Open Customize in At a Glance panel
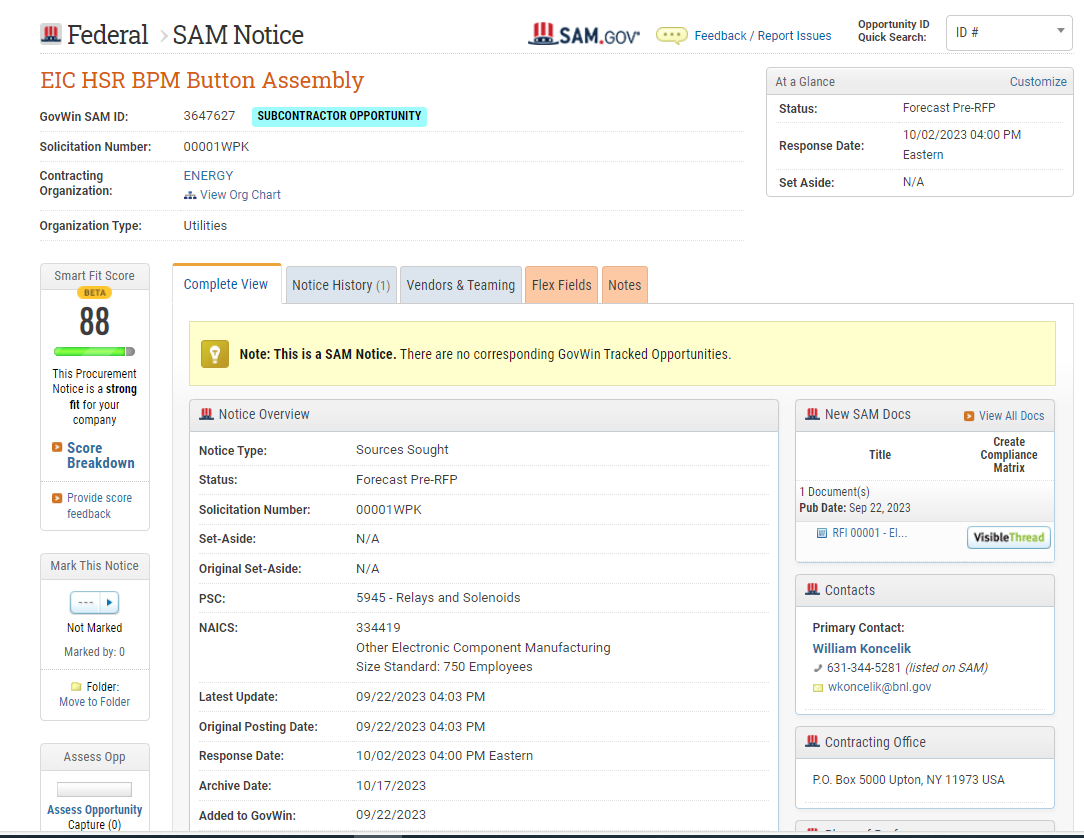This screenshot has width=1084, height=838. click(x=1037, y=82)
